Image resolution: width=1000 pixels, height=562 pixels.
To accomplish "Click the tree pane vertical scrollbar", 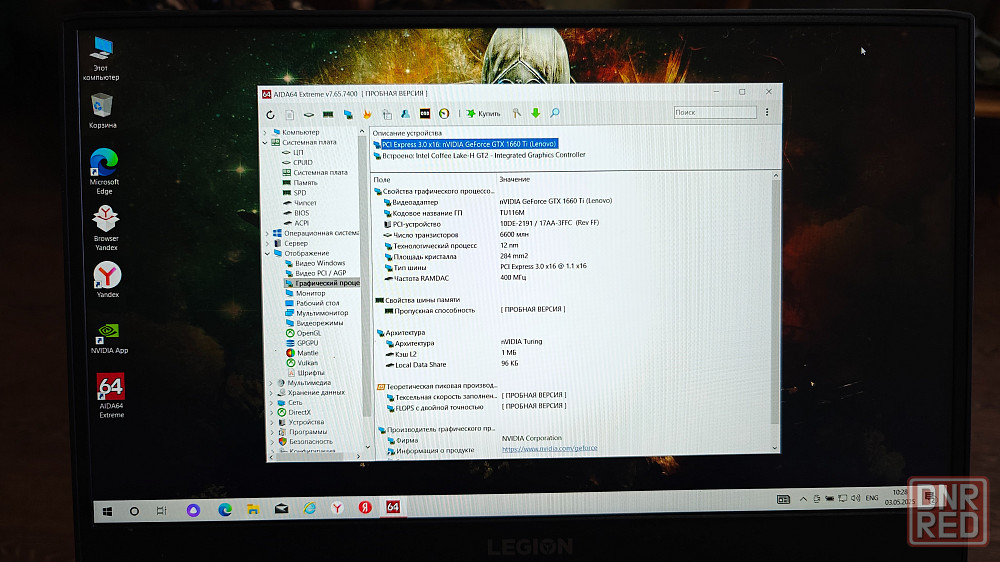I will coord(364,290).
